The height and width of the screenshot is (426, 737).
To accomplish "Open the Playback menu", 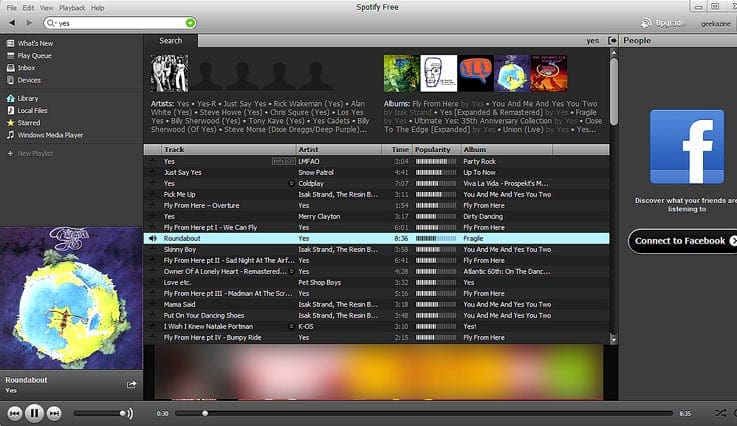I will tap(72, 7).
